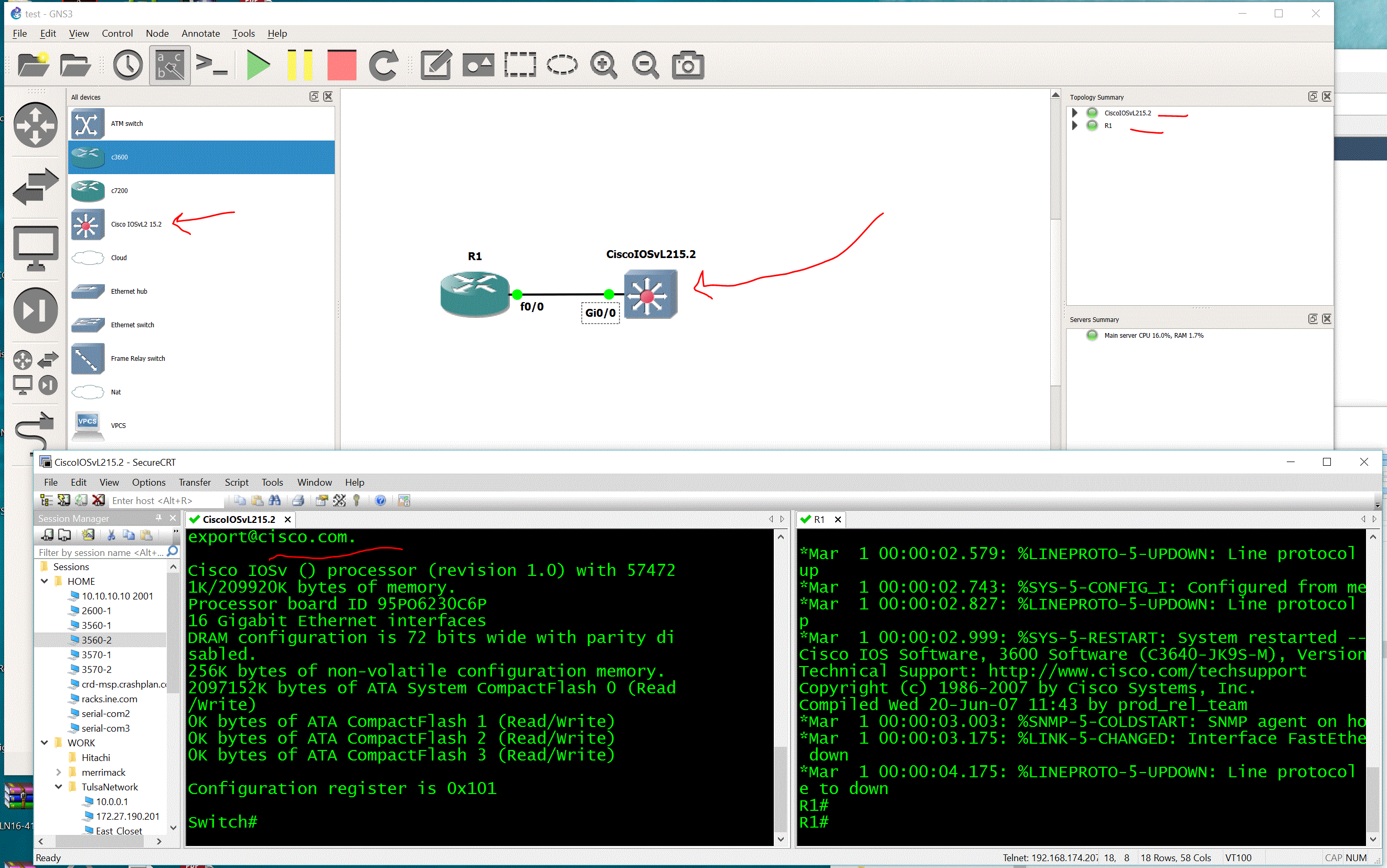Browse routers in the device sidebar

pos(36,125)
